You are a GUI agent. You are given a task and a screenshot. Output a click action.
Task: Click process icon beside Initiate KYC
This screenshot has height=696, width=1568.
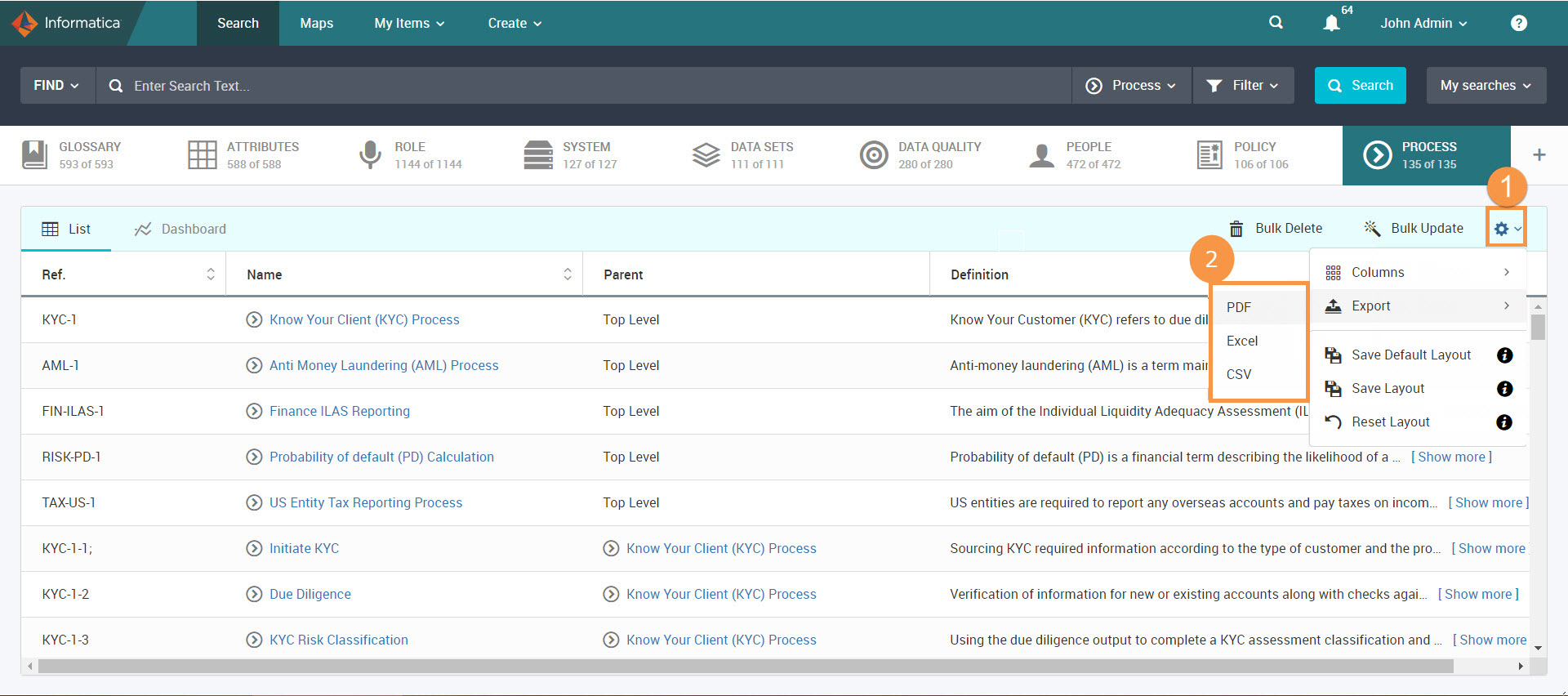click(254, 548)
